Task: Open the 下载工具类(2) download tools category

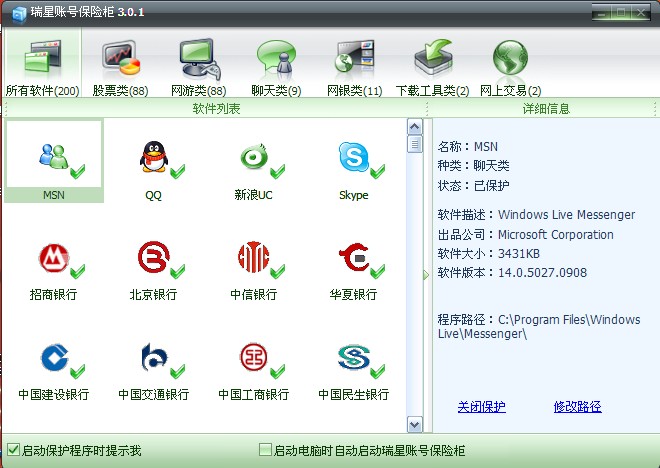Action: tap(433, 58)
